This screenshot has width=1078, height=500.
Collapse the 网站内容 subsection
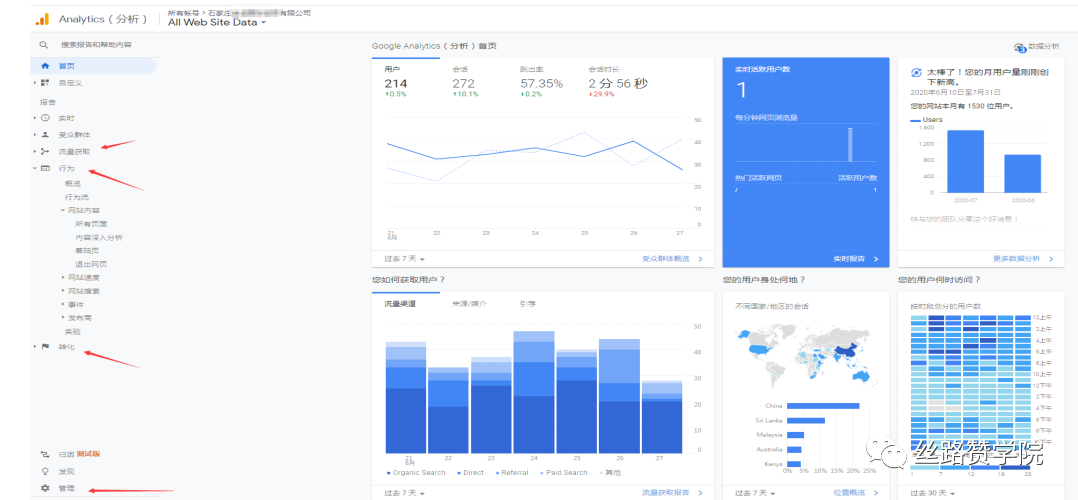click(63, 210)
